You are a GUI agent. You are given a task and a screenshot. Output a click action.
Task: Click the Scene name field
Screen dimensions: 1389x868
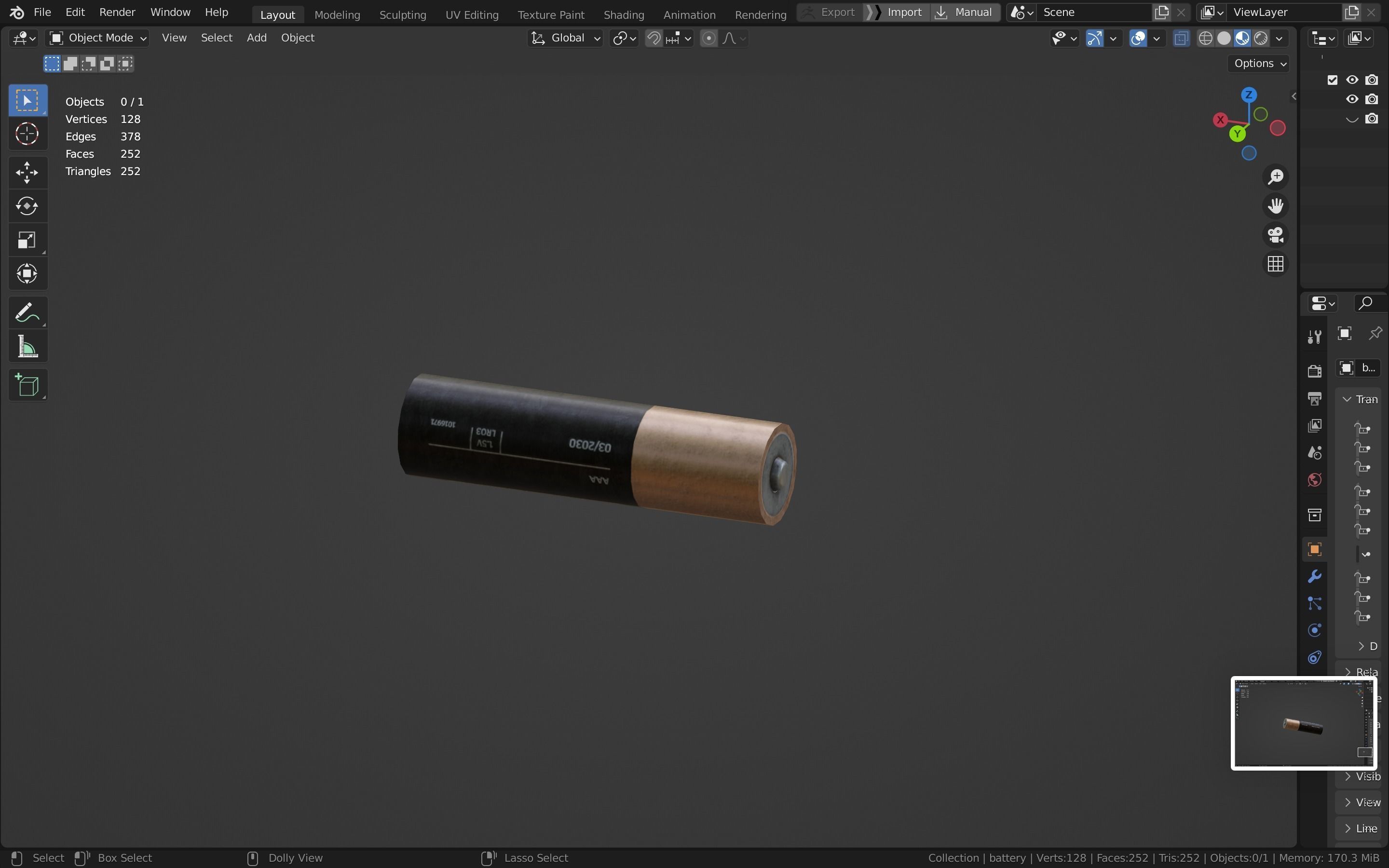1093,12
